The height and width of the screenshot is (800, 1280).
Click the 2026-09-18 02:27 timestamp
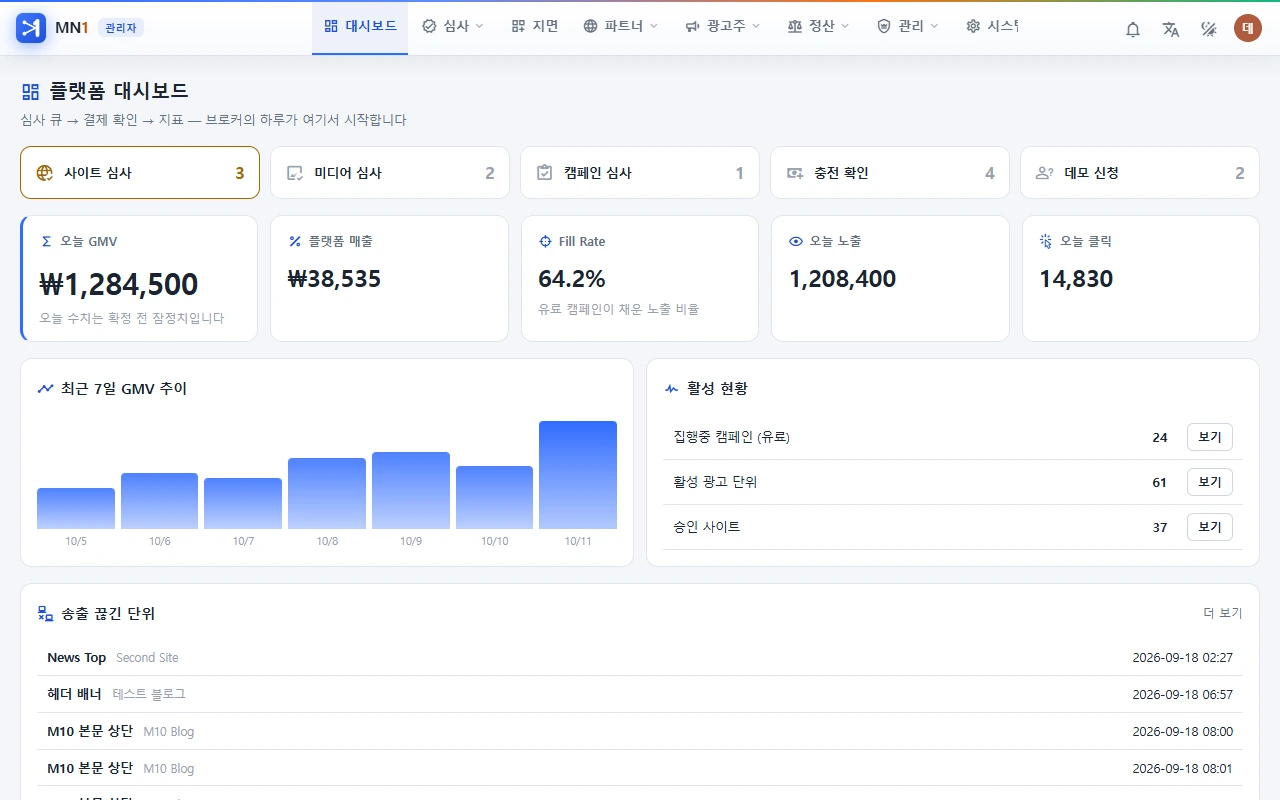(x=1183, y=657)
